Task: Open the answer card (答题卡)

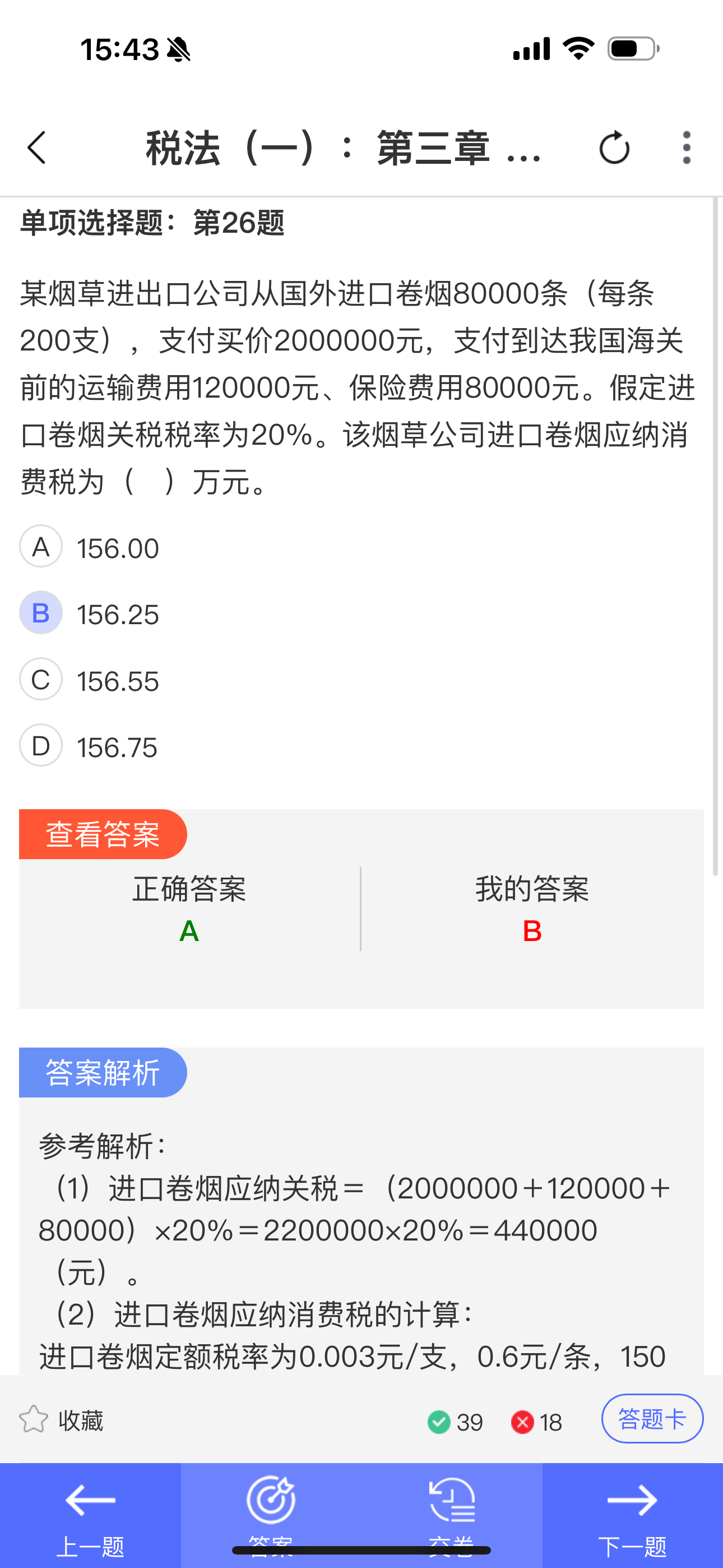Action: point(652,1418)
